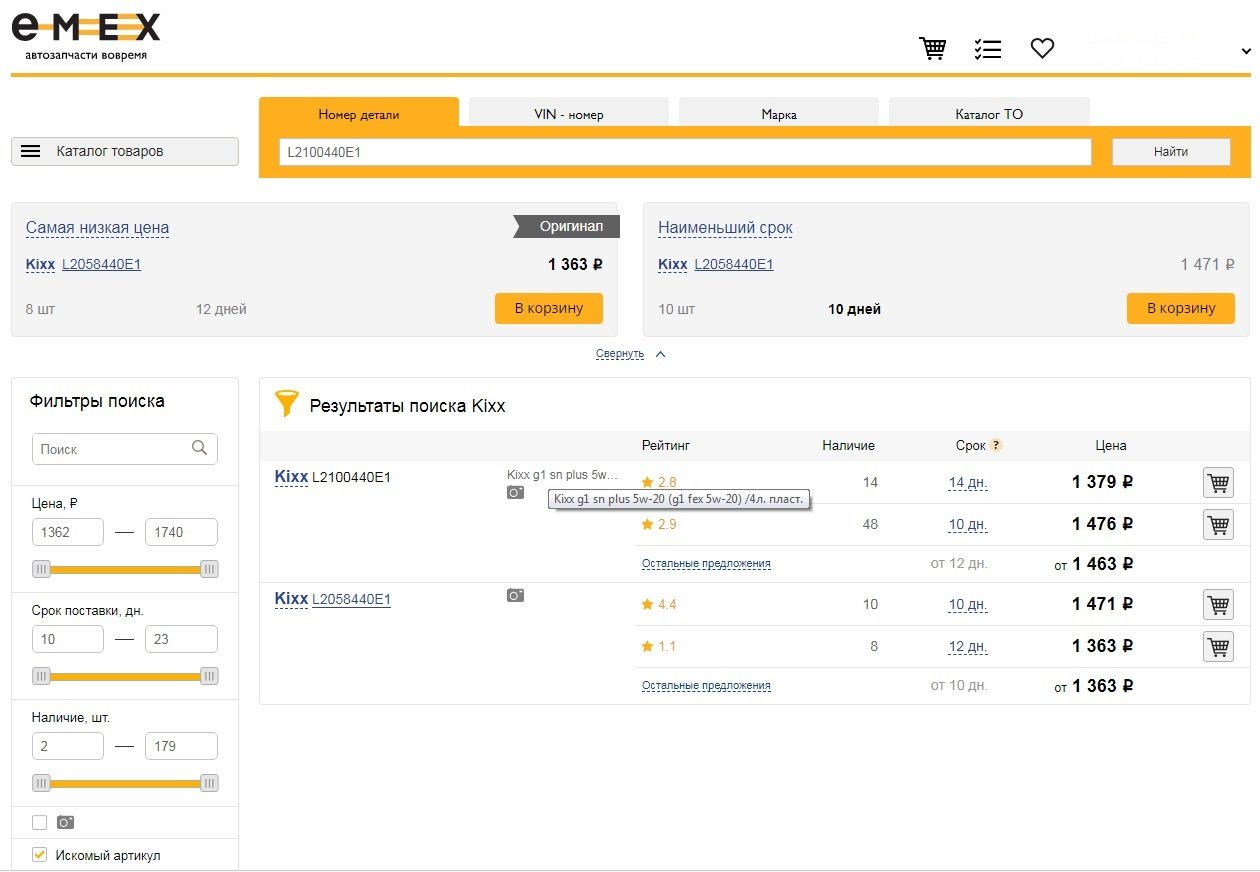Open Самая низкая цена heading link
The height and width of the screenshot is (872, 1260).
pos(98,228)
